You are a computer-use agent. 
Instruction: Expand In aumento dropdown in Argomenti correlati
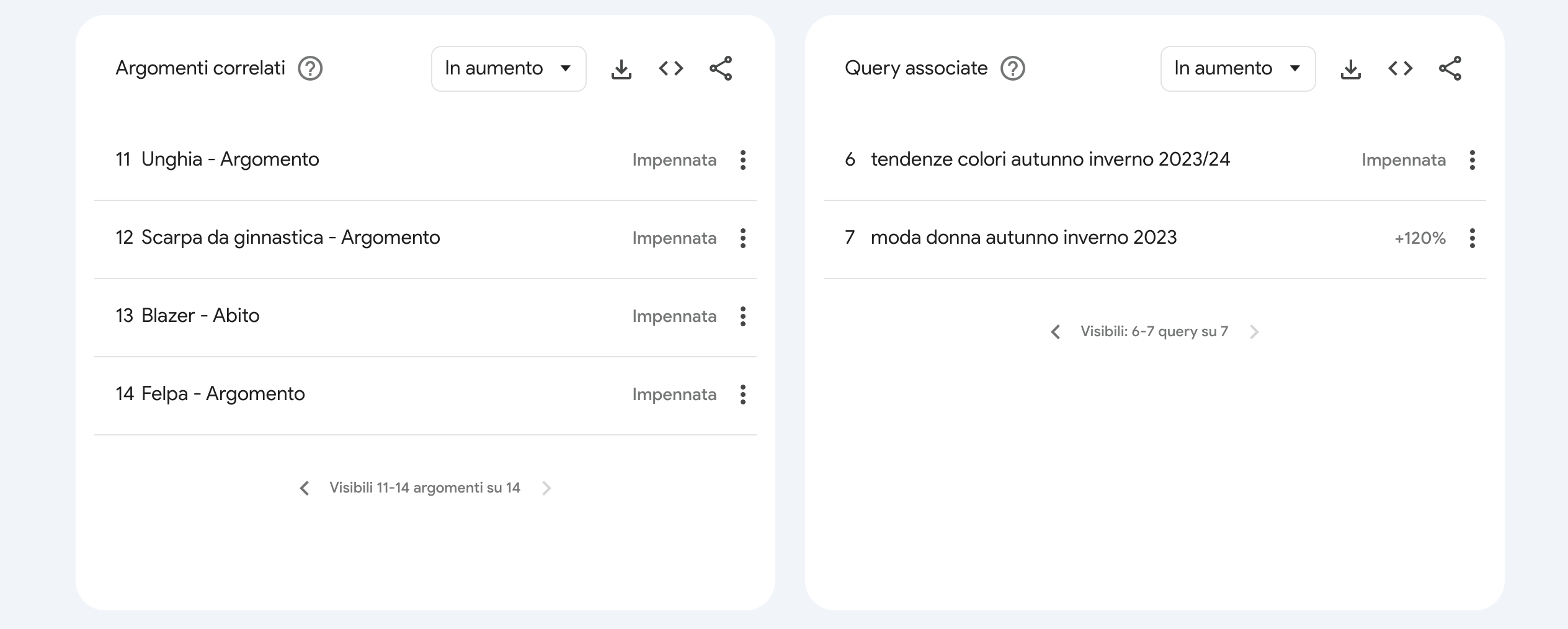coord(509,69)
